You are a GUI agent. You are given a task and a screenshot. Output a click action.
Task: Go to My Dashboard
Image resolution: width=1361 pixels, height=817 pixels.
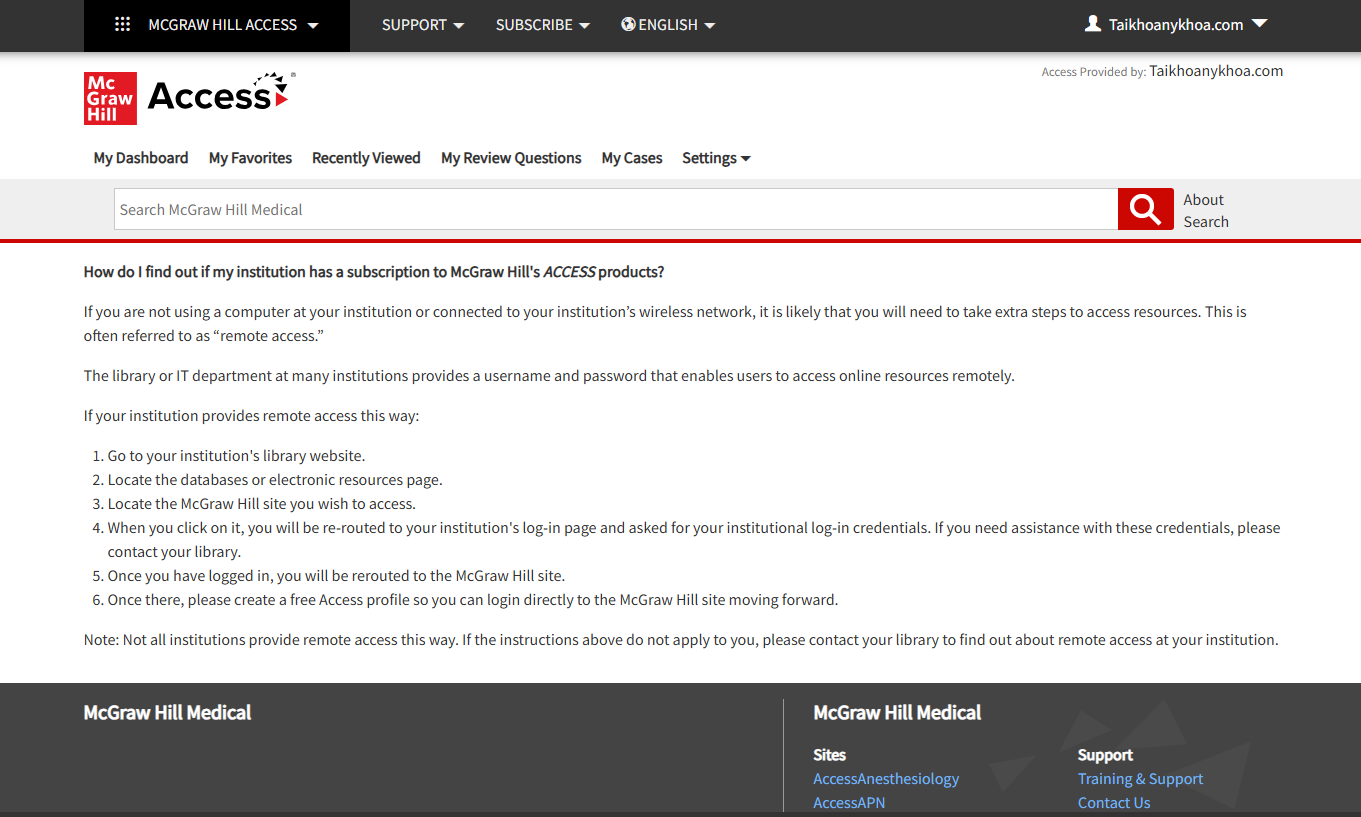[x=141, y=158]
